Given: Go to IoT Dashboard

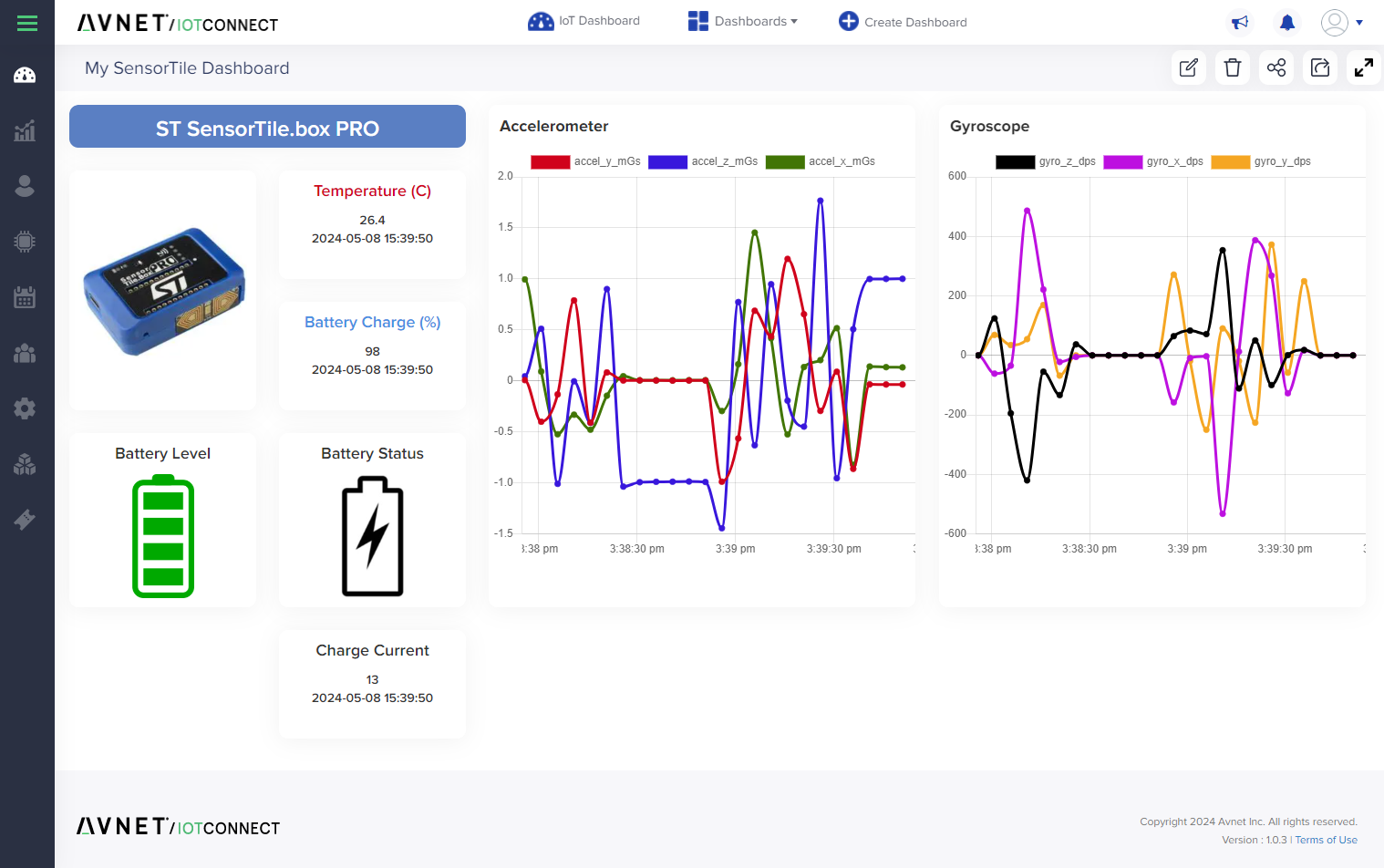Looking at the screenshot, I should (584, 21).
